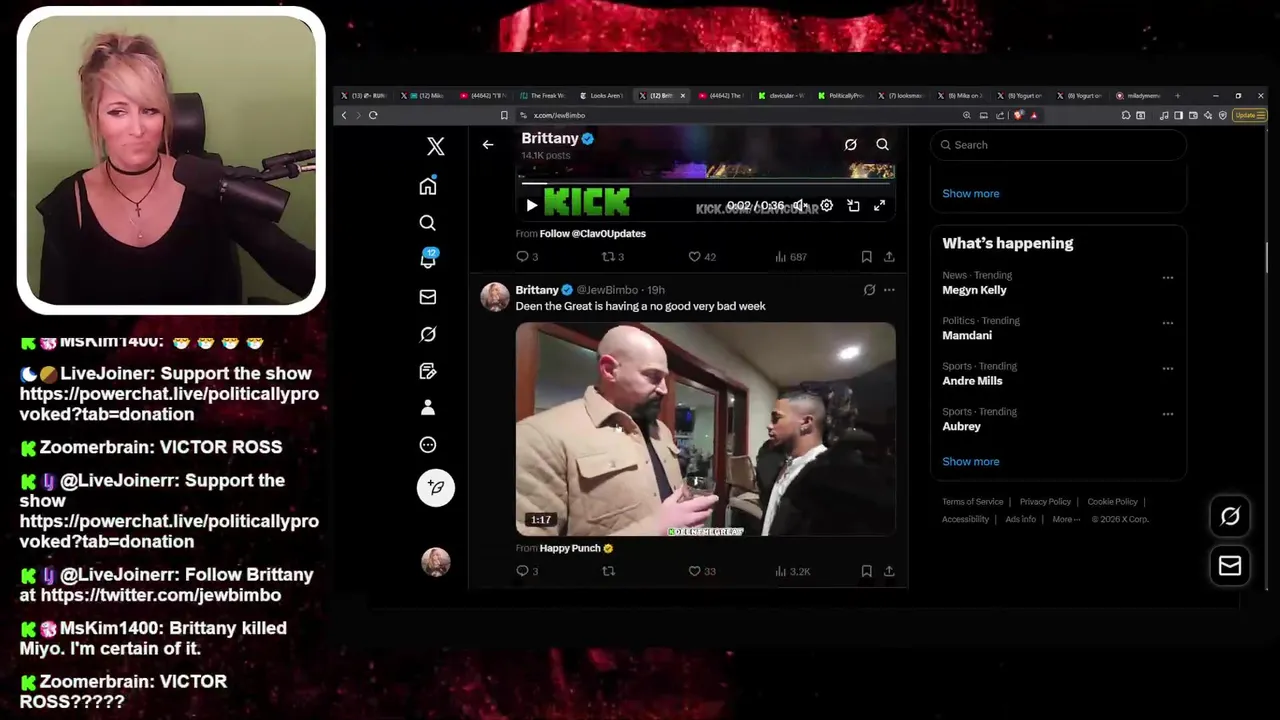Open Aubrey trending topic

pos(961,427)
